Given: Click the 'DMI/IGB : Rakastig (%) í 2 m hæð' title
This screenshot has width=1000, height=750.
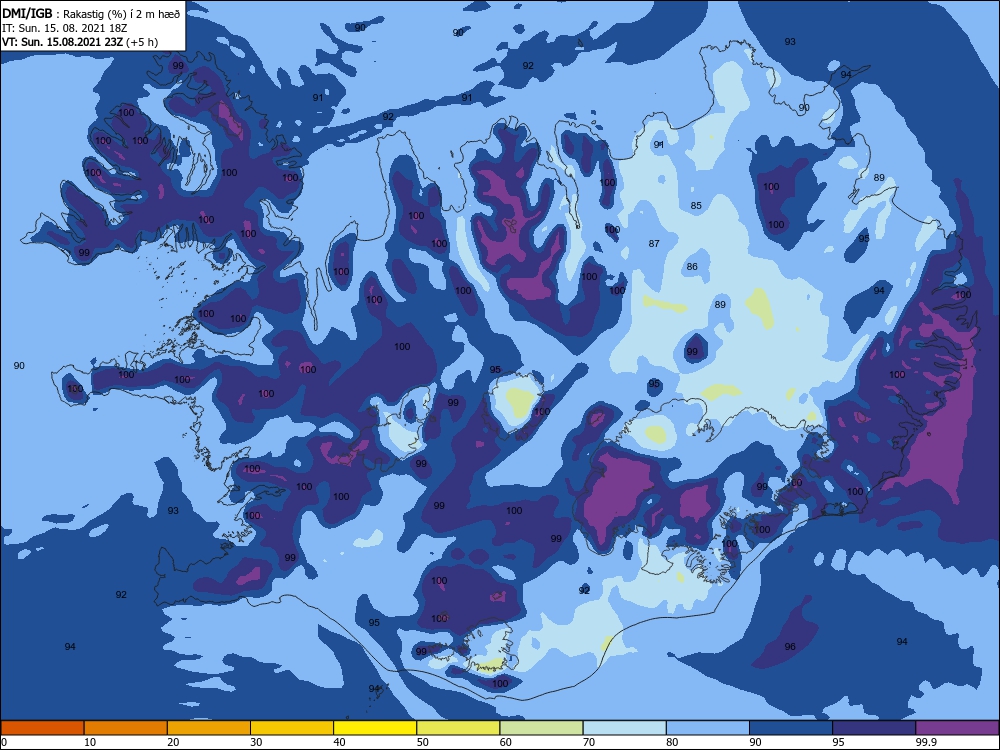Looking at the screenshot, I should [91, 13].
